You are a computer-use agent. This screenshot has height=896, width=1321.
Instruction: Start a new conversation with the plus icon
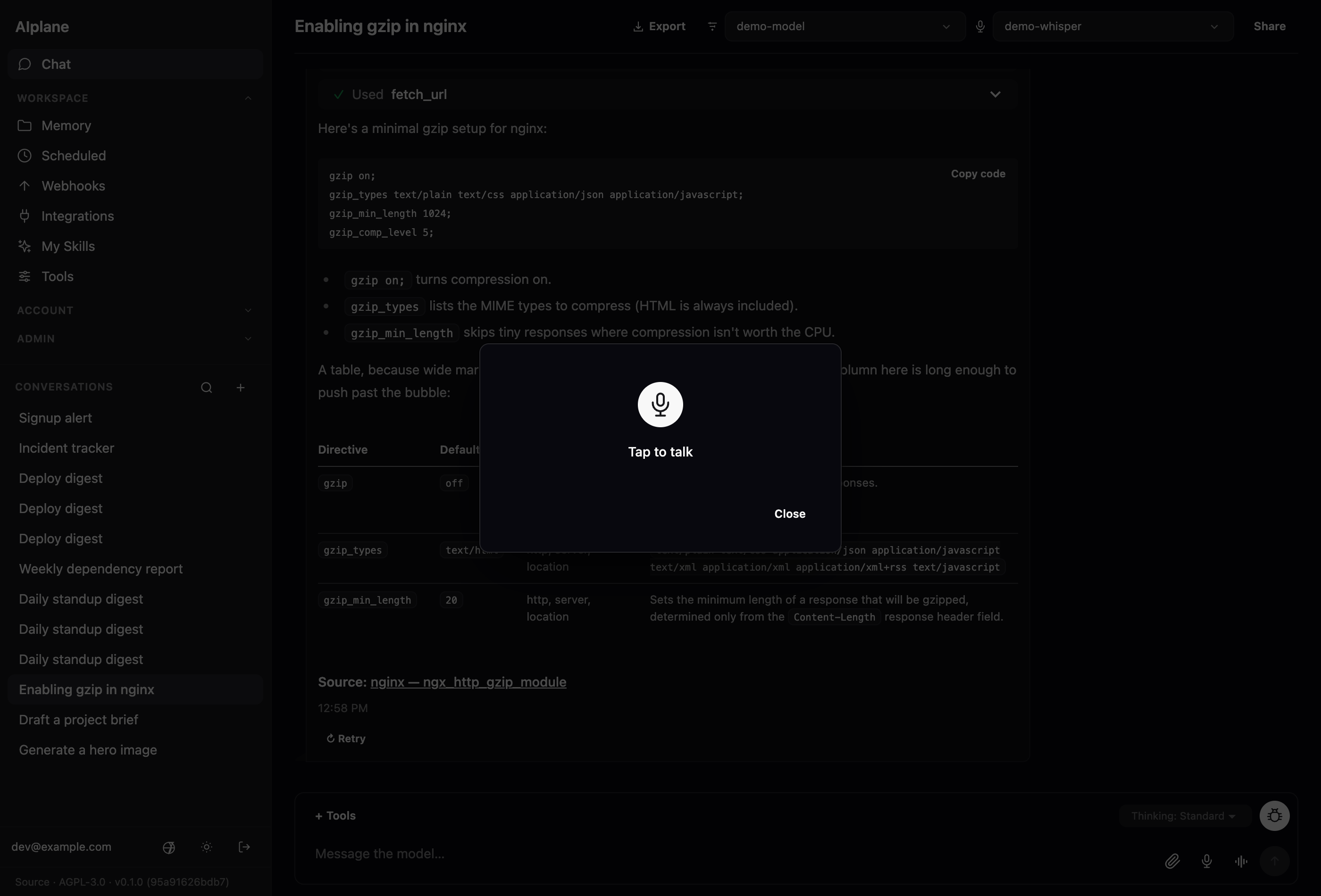click(x=241, y=388)
